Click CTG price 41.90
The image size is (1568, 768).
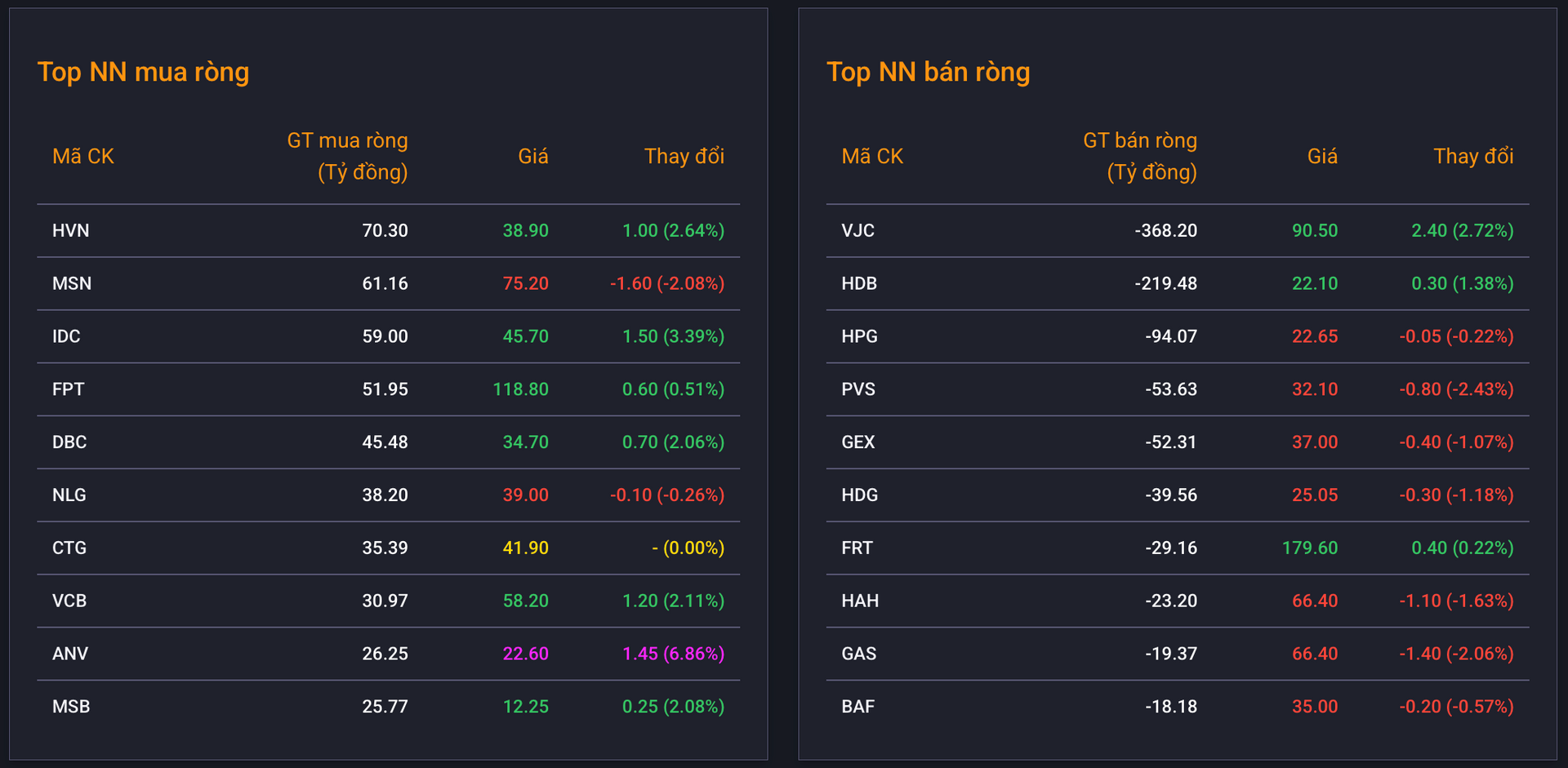526,548
